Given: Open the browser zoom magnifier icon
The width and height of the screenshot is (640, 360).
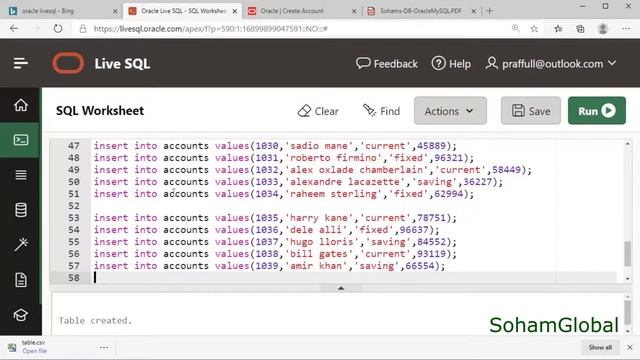Looking at the screenshot, I should (516, 28).
